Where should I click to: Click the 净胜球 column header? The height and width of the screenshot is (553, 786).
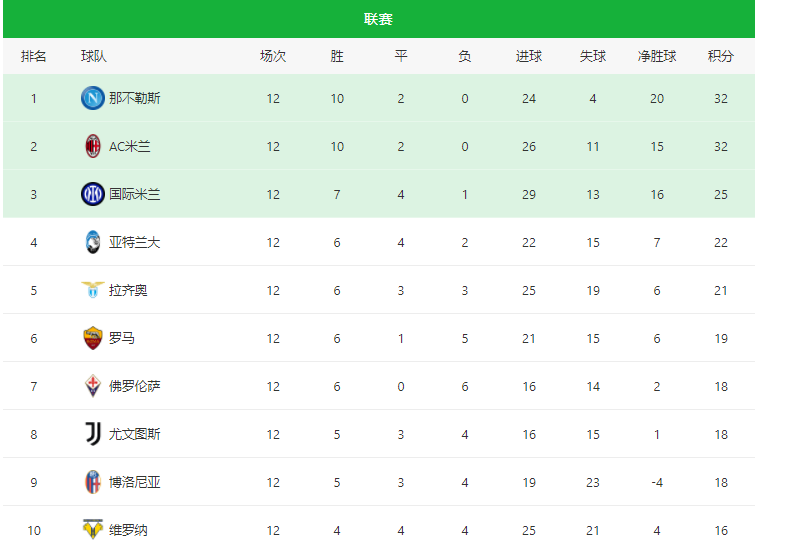657,56
